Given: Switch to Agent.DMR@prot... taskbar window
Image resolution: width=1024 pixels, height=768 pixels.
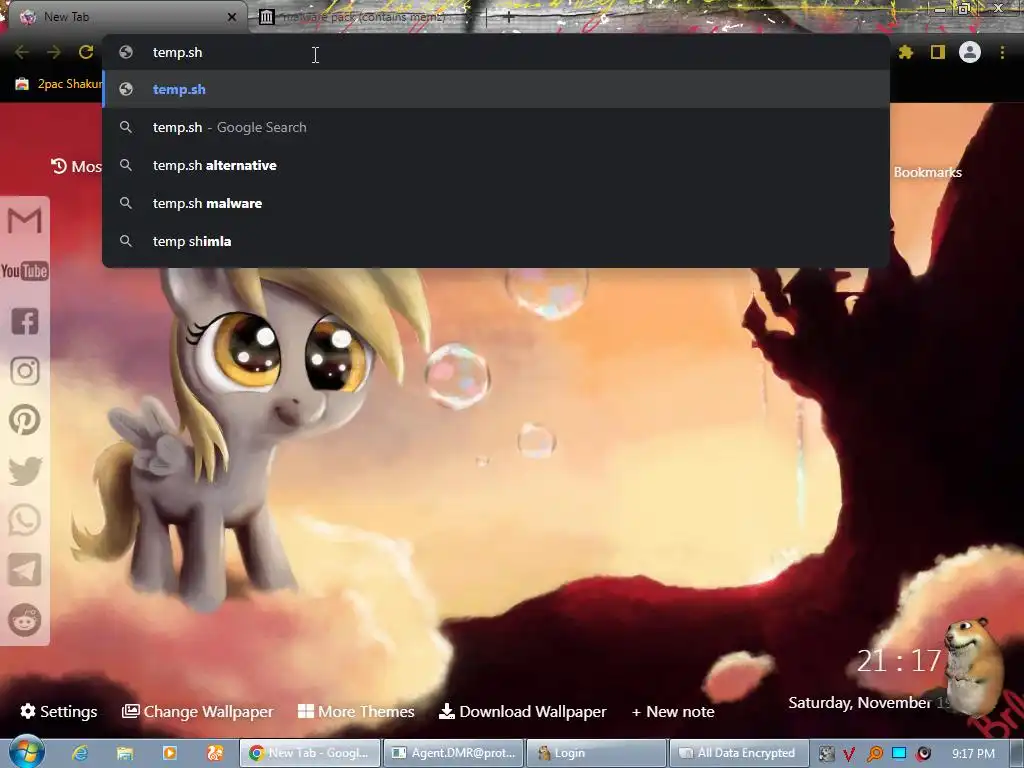Looking at the screenshot, I should [454, 753].
